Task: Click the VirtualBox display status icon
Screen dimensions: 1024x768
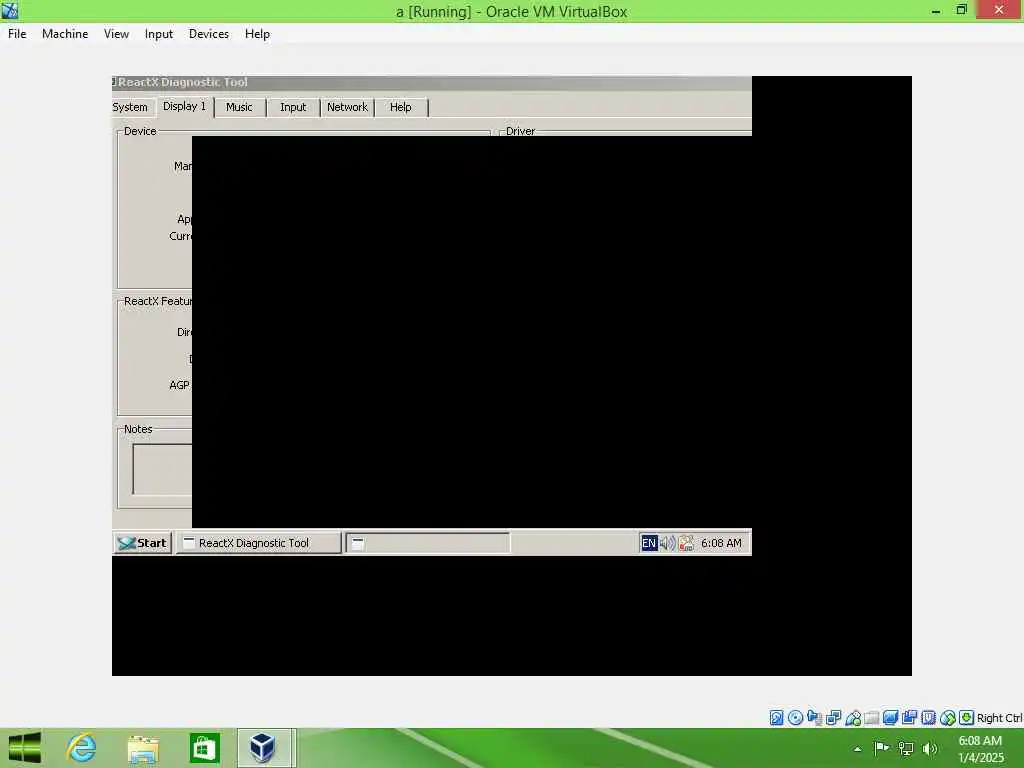Action: 891,718
